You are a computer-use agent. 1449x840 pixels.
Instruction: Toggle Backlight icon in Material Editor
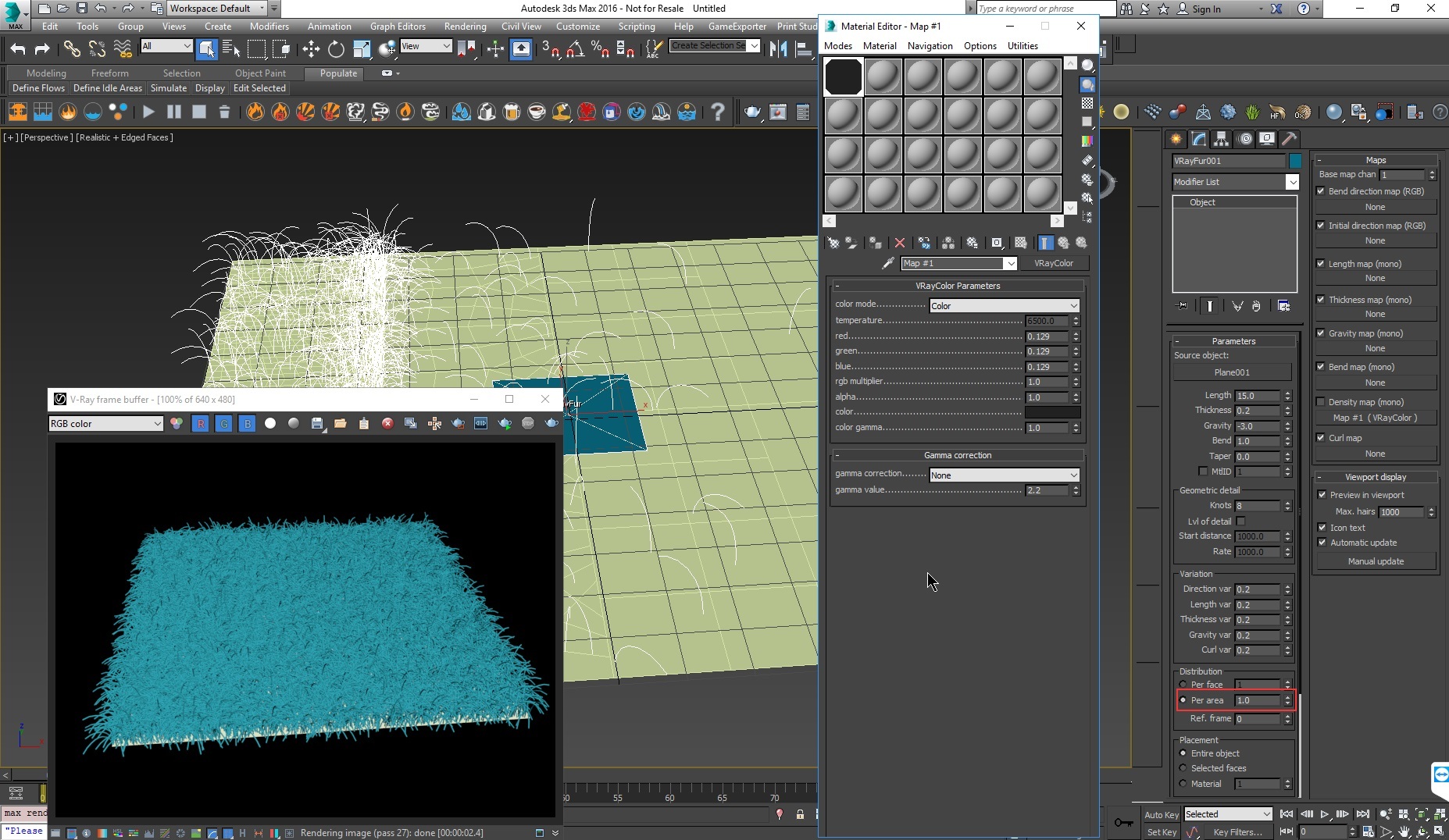coord(1087,84)
